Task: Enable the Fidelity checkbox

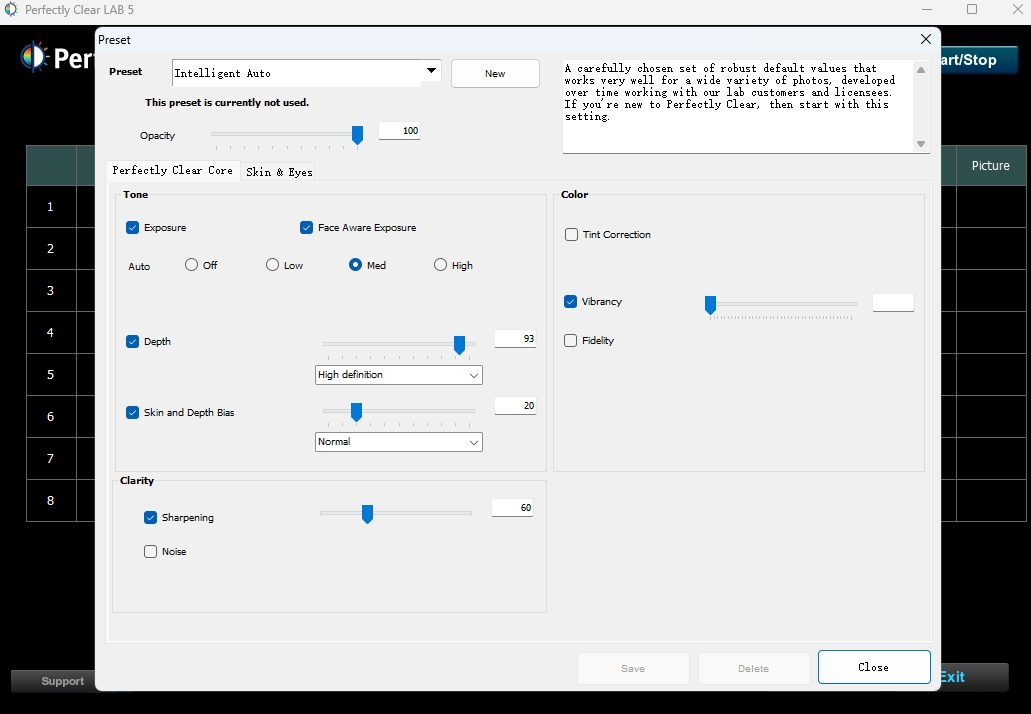Action: [x=570, y=340]
